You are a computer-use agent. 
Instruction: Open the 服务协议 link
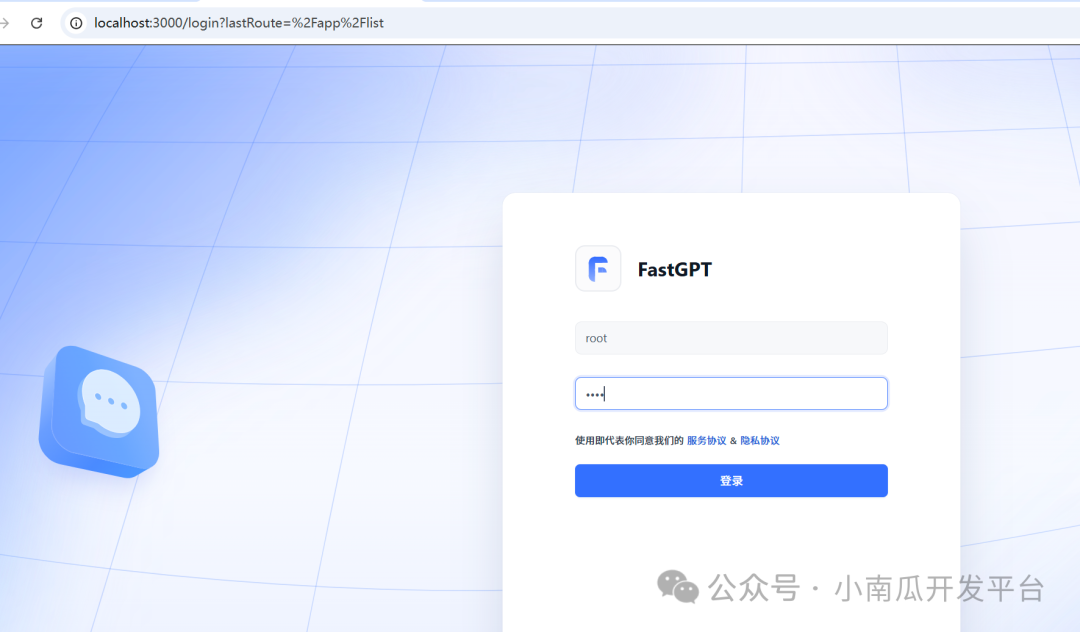[706, 441]
